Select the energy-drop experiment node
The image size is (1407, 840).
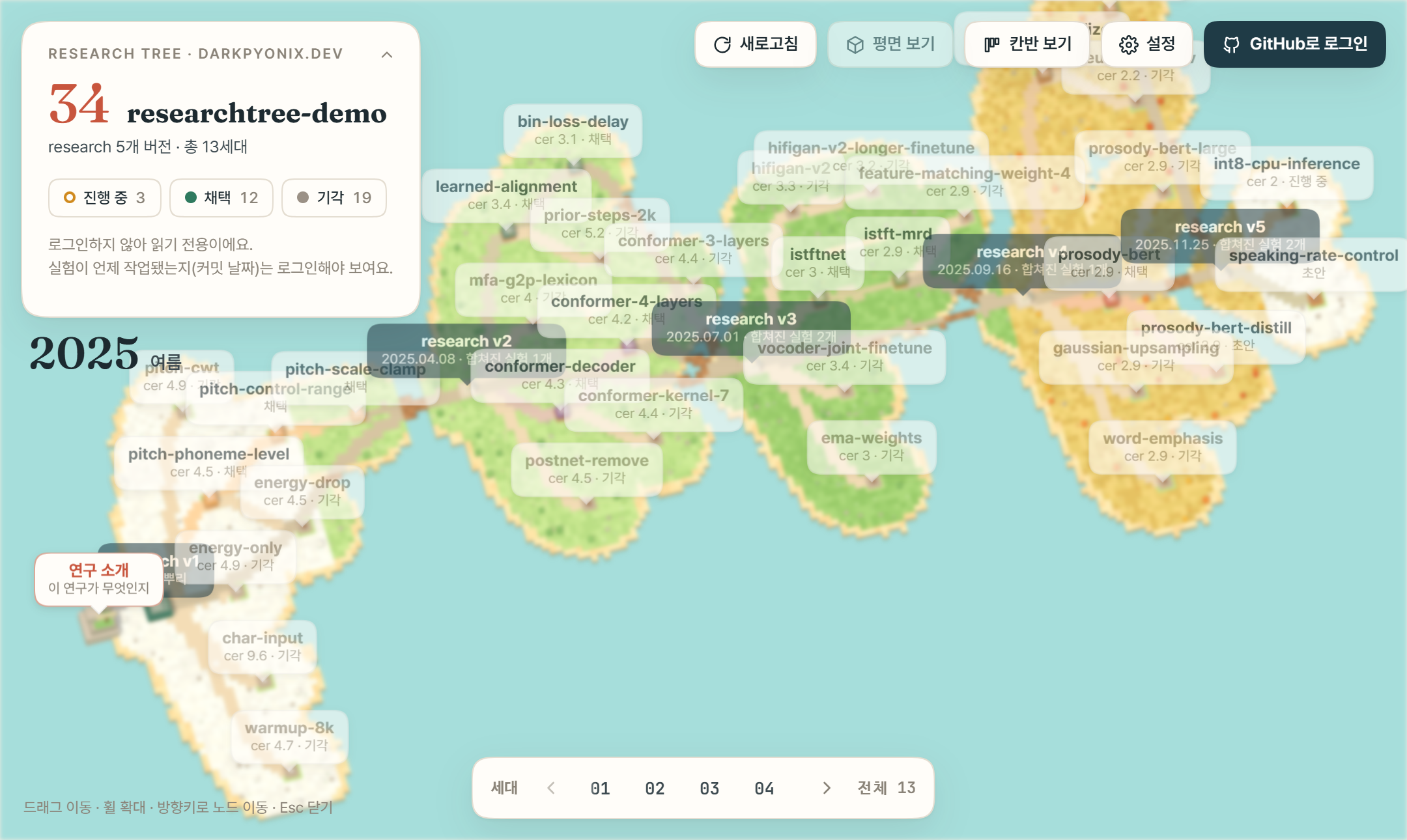(302, 491)
